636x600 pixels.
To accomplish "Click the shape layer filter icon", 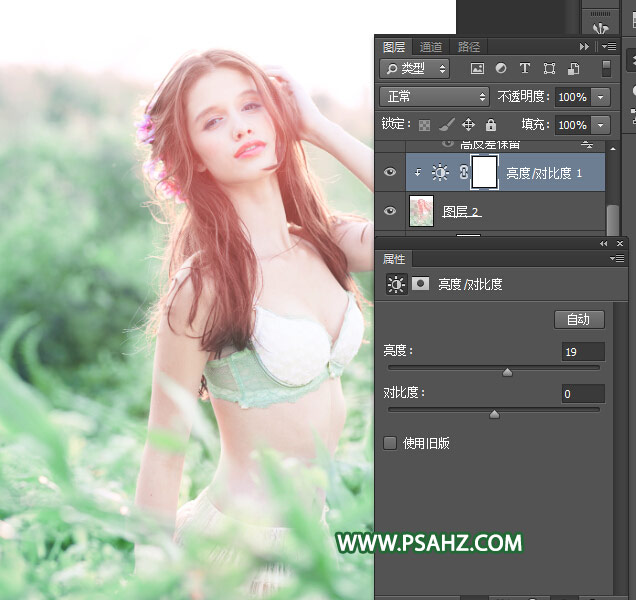I will tap(549, 69).
